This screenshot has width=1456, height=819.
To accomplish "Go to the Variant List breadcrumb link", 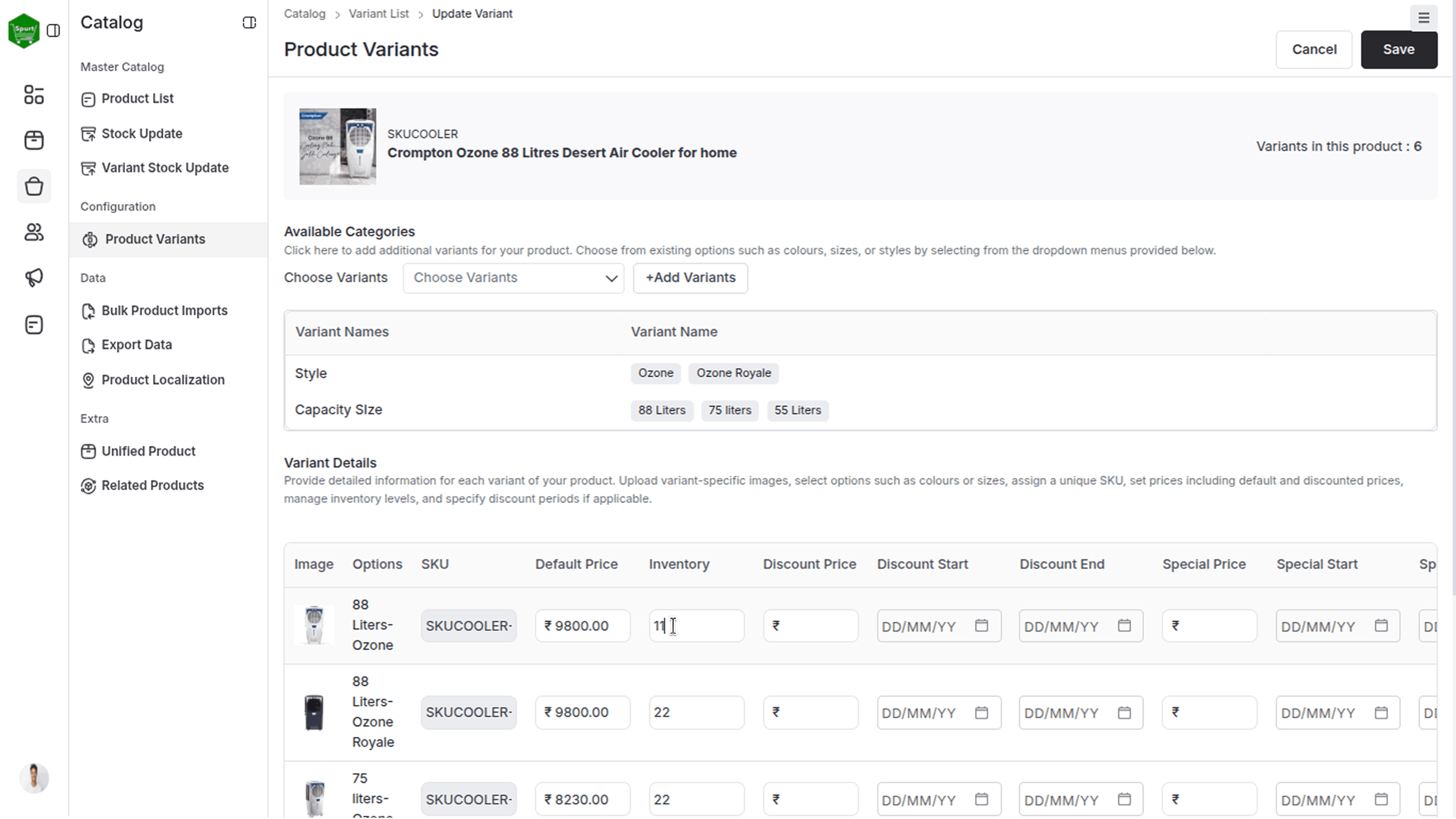I will pos(378,14).
